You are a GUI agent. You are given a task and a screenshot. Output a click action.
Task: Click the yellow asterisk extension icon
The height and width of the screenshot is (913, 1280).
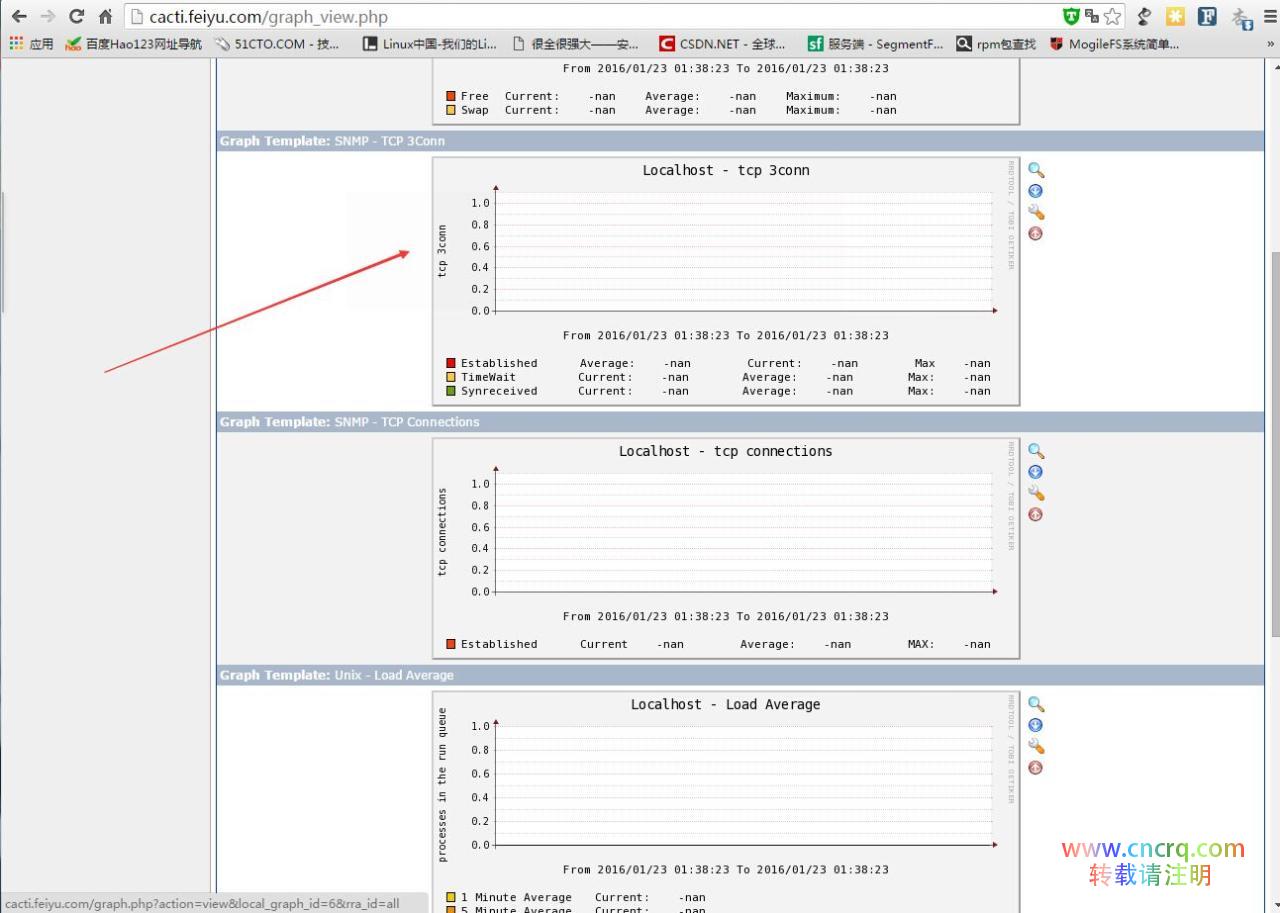coord(1175,16)
